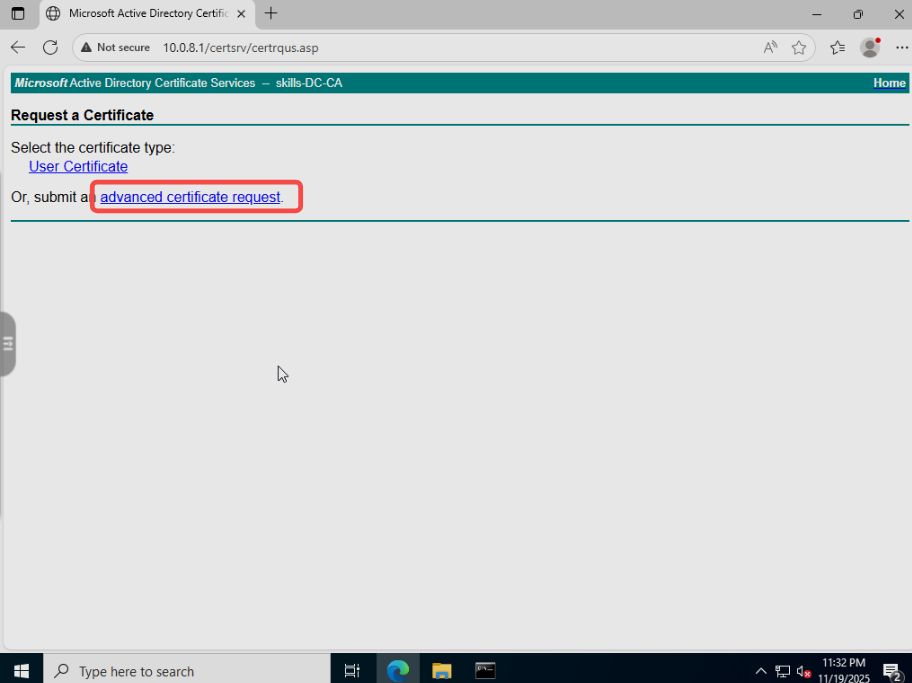The width and height of the screenshot is (912, 683).
Task: Close the Certificate Services tab
Action: tap(241, 13)
